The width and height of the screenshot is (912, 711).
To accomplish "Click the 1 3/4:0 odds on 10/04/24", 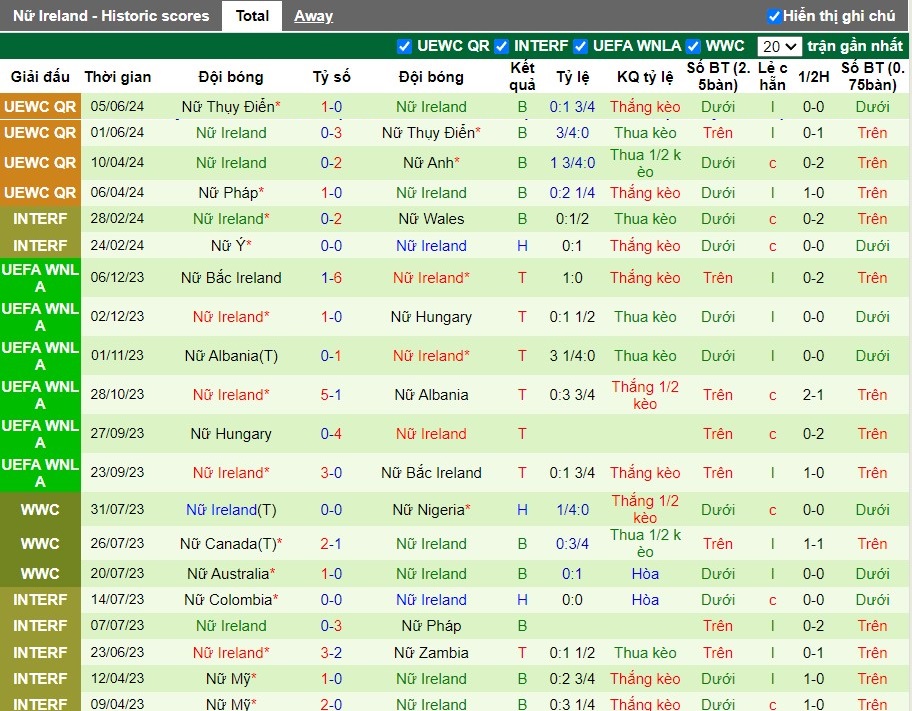I will [x=572, y=162].
